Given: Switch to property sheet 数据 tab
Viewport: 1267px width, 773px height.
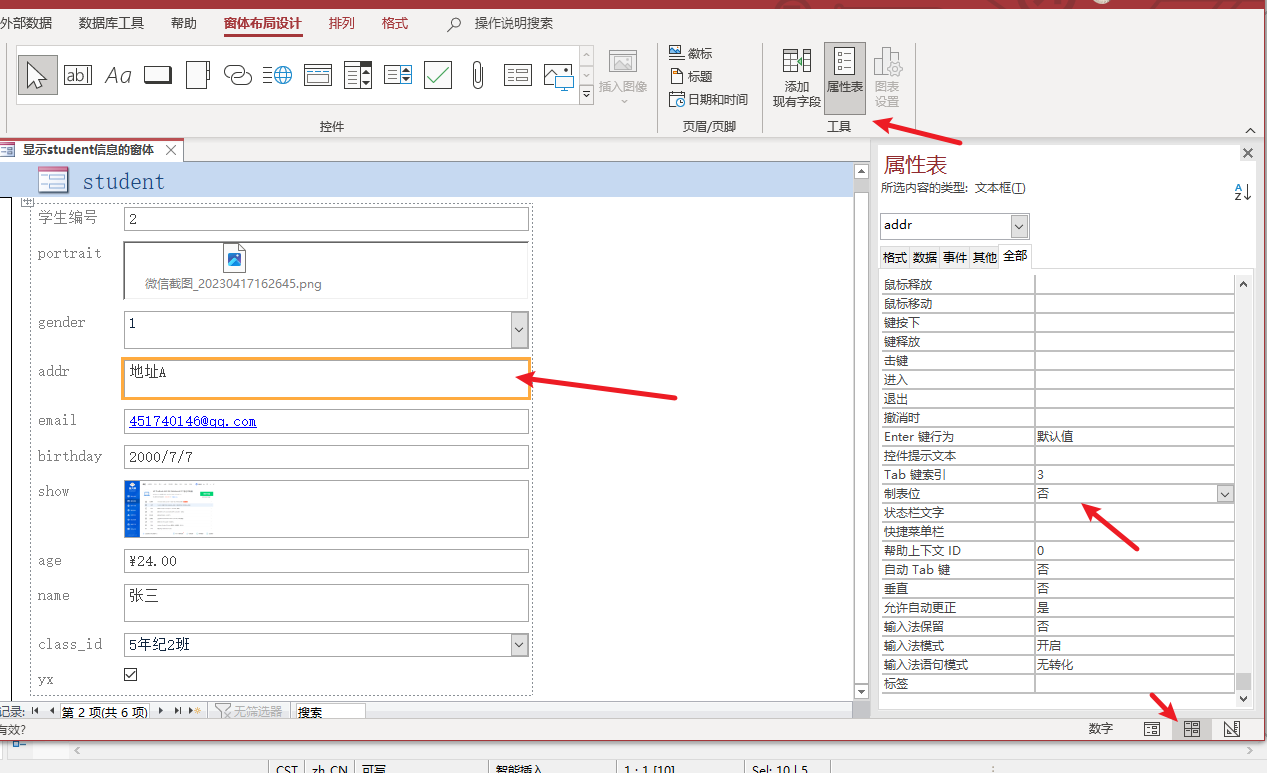Looking at the screenshot, I should (x=925, y=257).
